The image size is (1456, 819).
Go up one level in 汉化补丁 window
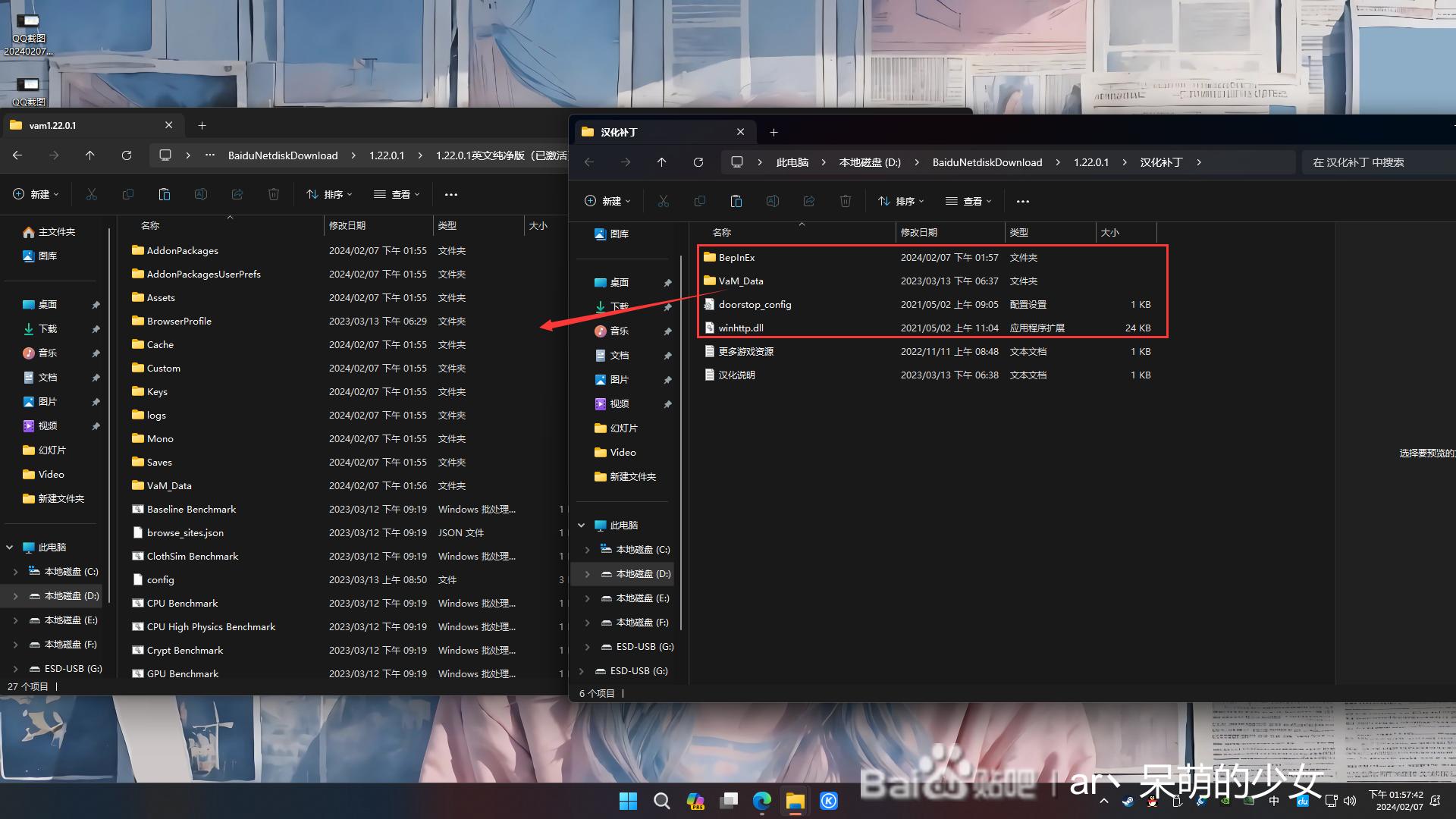coord(662,162)
